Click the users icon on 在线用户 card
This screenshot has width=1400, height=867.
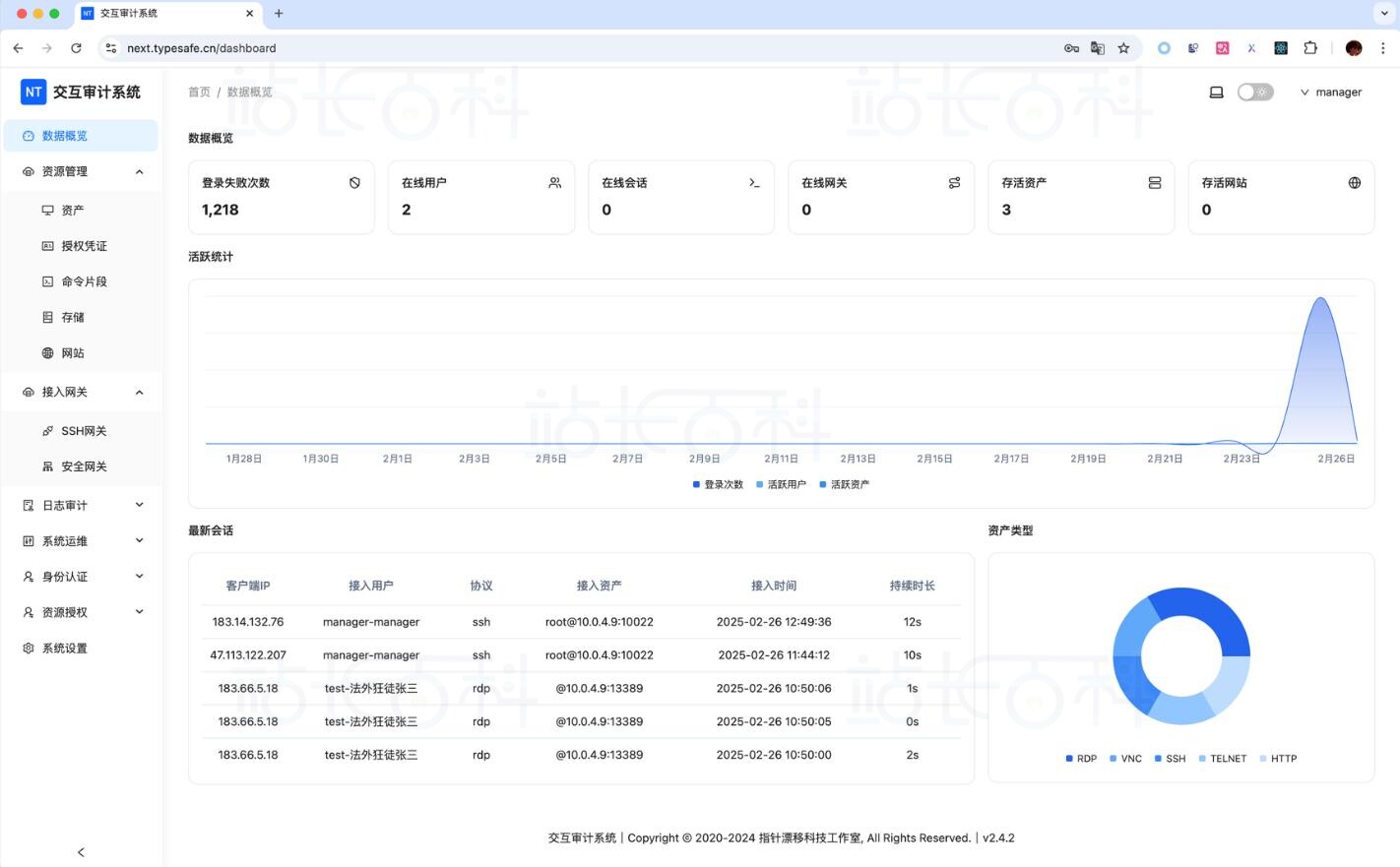554,183
